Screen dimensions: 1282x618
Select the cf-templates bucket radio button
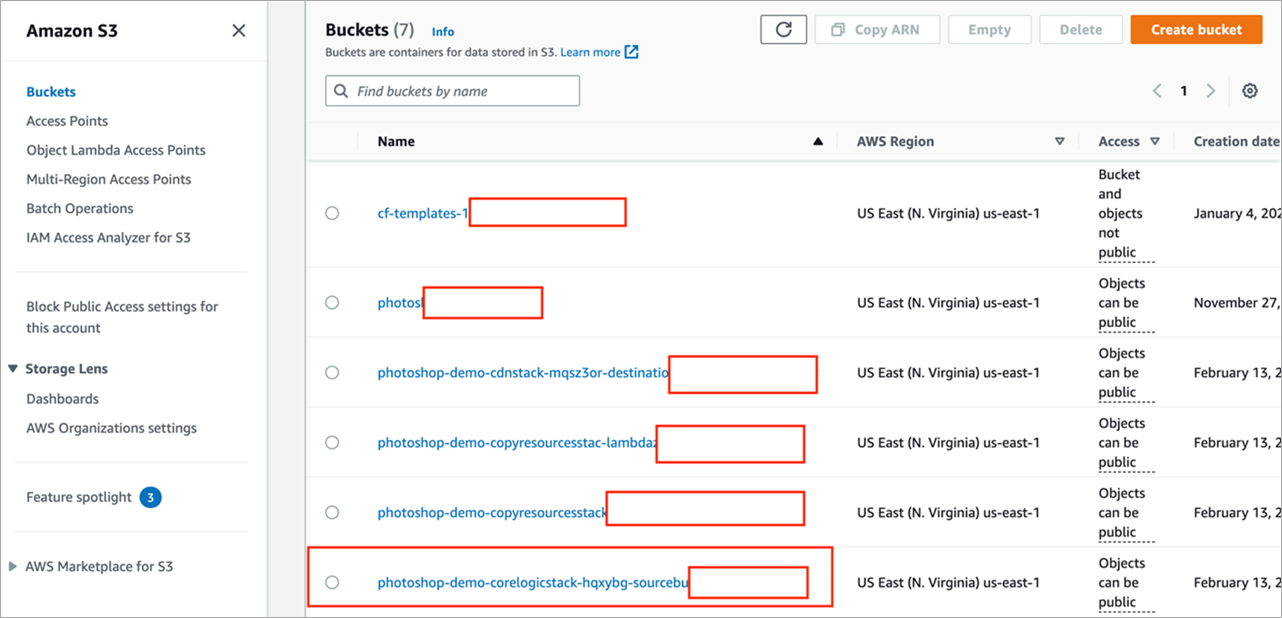click(332, 213)
